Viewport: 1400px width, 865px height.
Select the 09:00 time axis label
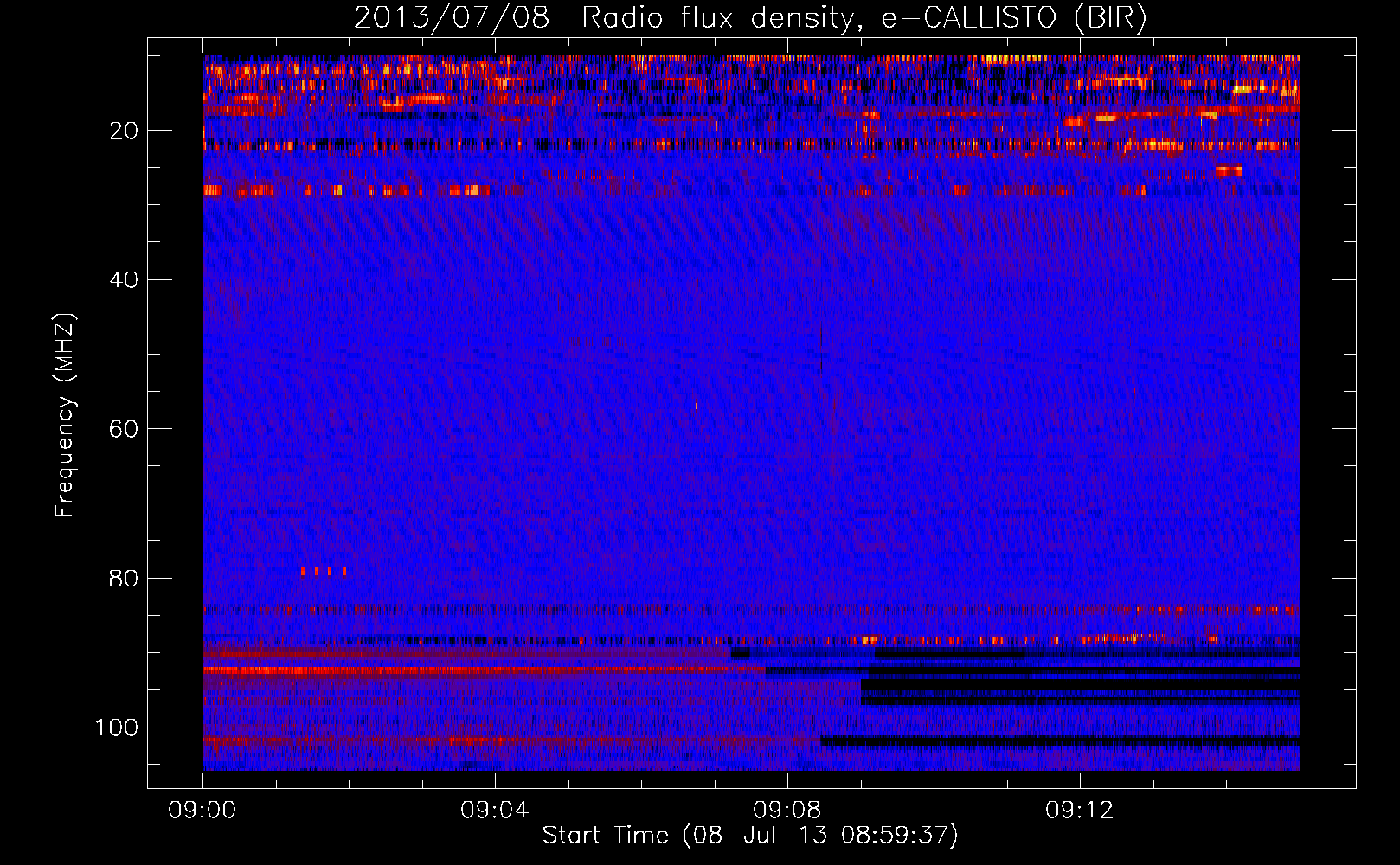pyautogui.click(x=202, y=811)
